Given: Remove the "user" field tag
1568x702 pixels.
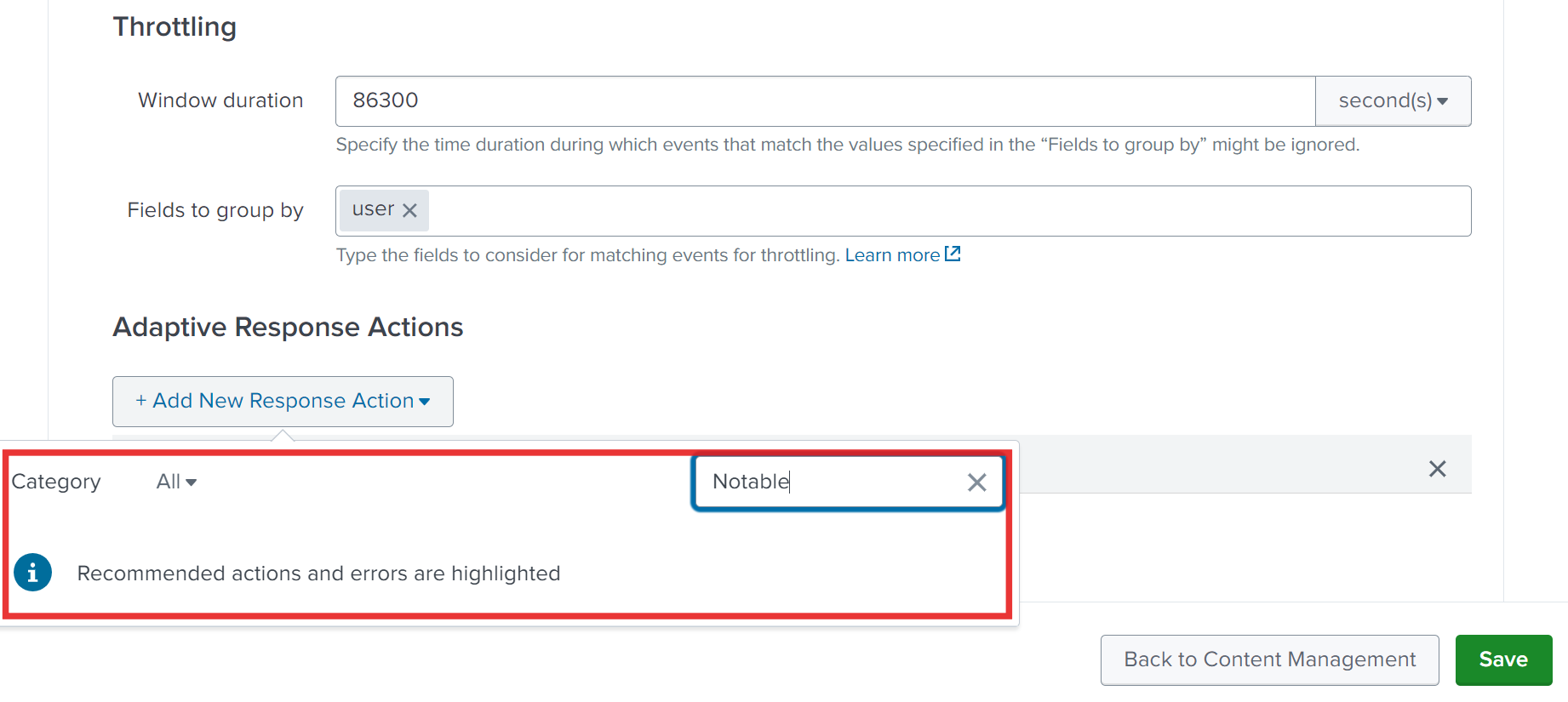Looking at the screenshot, I should (409, 210).
